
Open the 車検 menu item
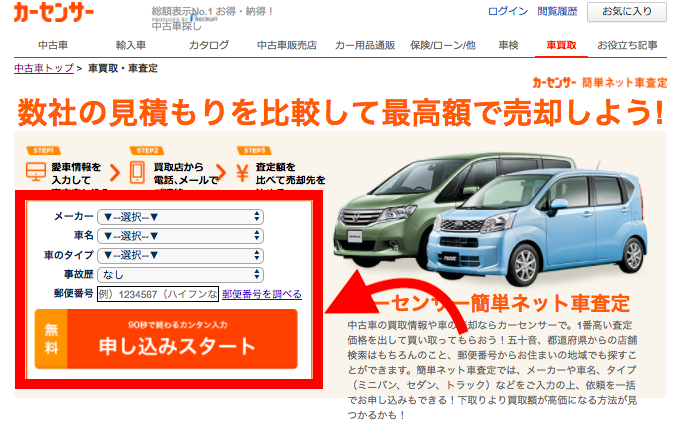point(508,45)
